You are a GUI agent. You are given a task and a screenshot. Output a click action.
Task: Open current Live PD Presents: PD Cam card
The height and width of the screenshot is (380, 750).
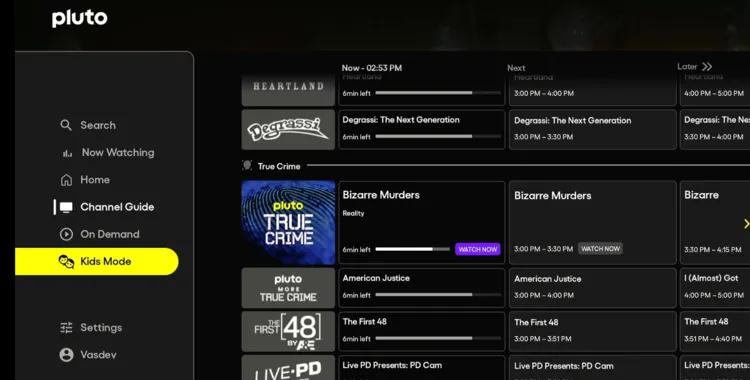pyautogui.click(x=421, y=368)
